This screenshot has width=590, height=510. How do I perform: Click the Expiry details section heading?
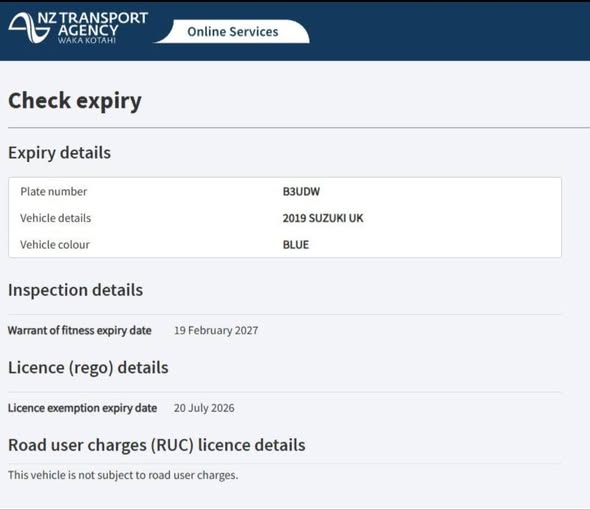coord(59,153)
